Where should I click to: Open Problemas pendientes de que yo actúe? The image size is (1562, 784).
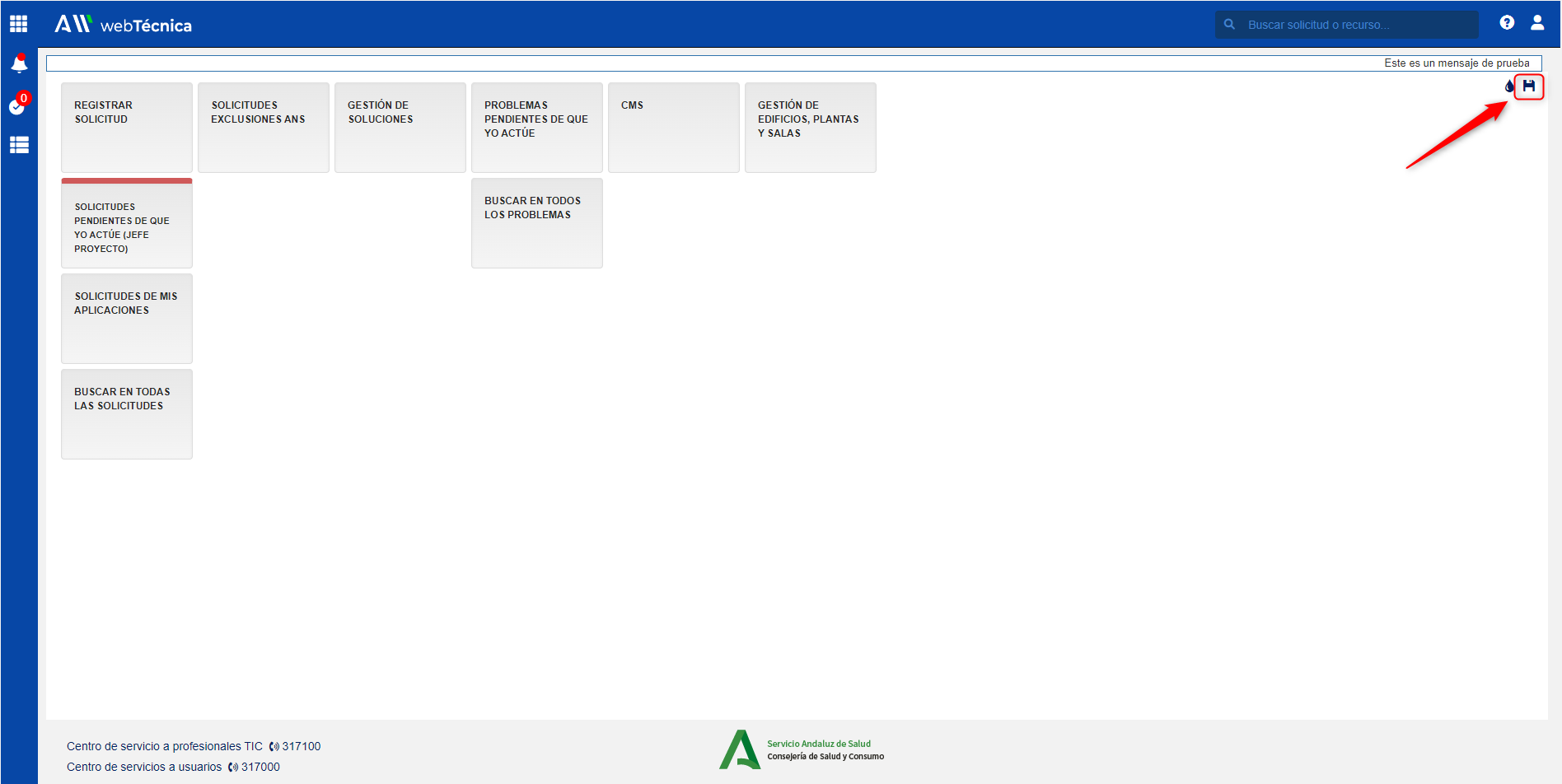[537, 128]
